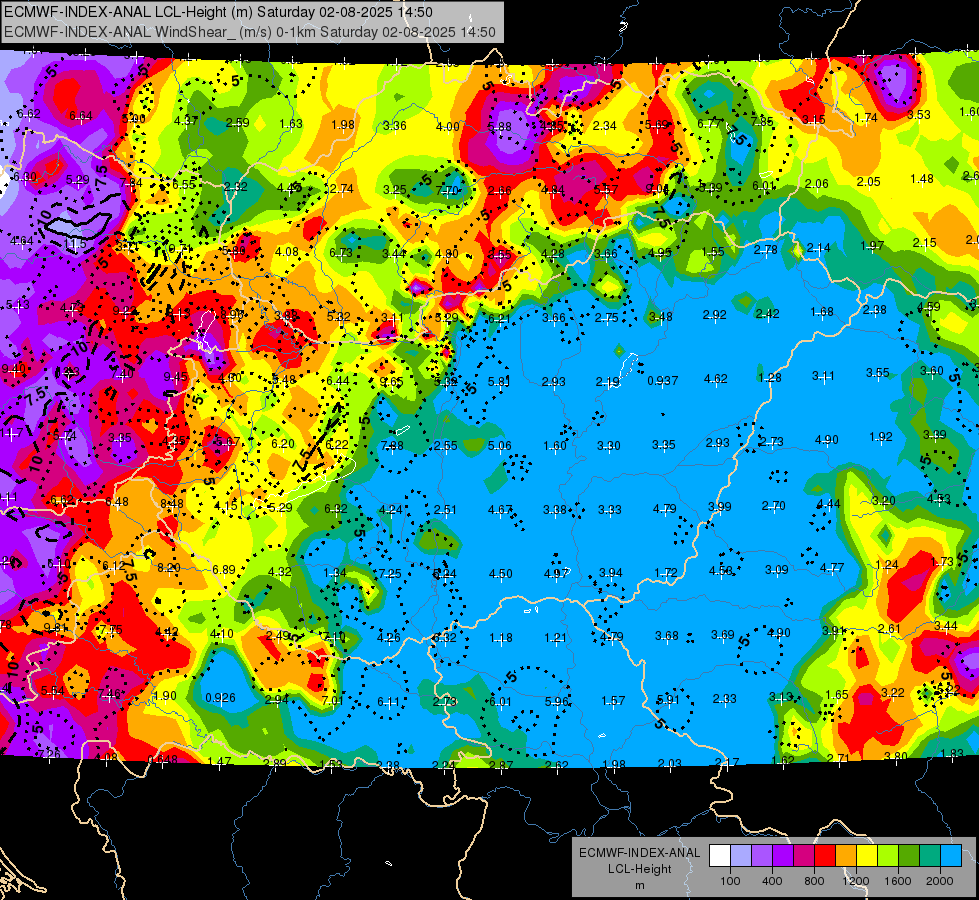979x900 pixels.
Task: Click the wind shear value '1.72'
Action: (x=666, y=572)
